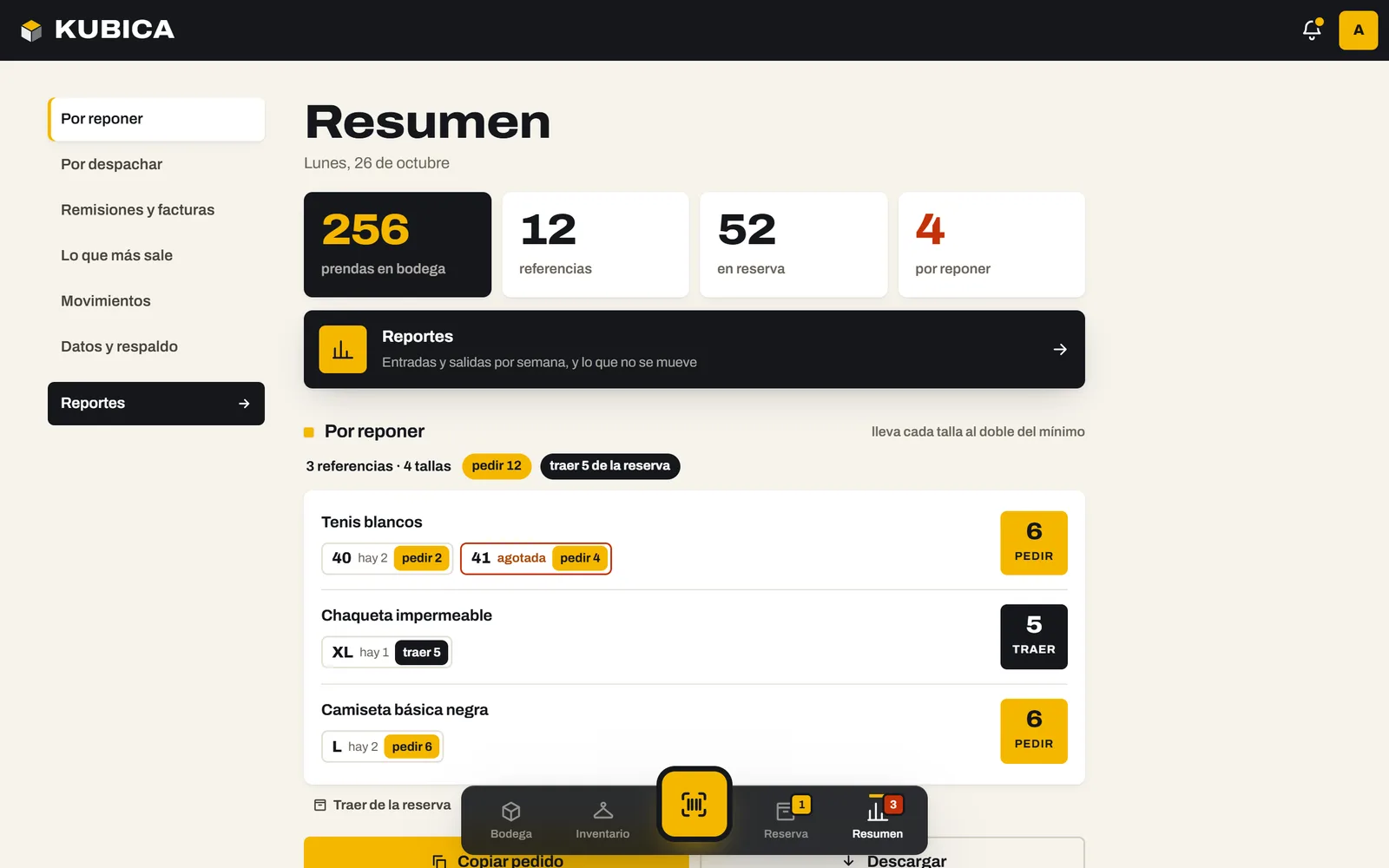Open Datos y respaldo
Screen dimensions: 1389x868
pyautogui.click(x=156, y=346)
